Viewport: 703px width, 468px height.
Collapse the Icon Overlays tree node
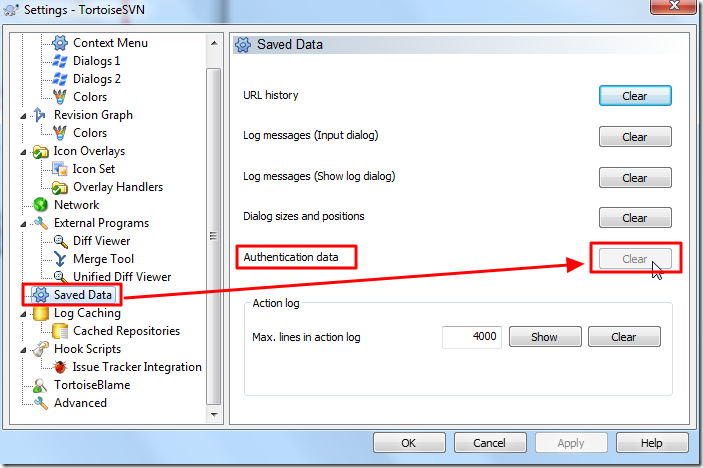[x=23, y=152]
